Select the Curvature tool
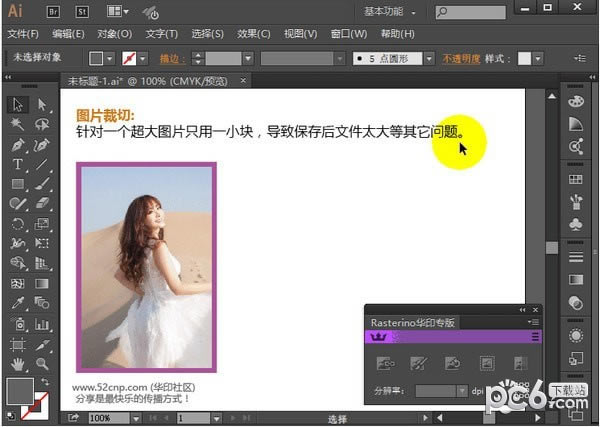 pyautogui.click(x=42, y=145)
